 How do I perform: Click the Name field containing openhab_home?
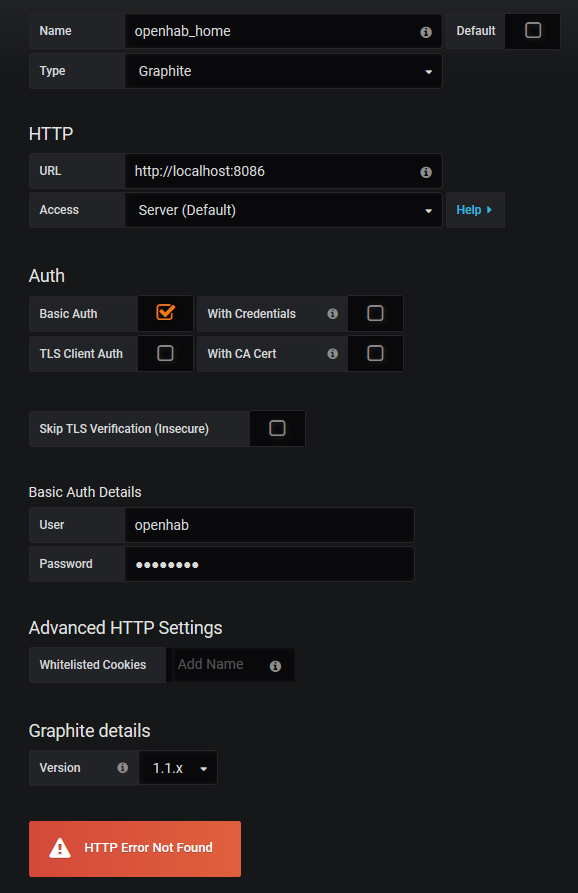point(283,31)
